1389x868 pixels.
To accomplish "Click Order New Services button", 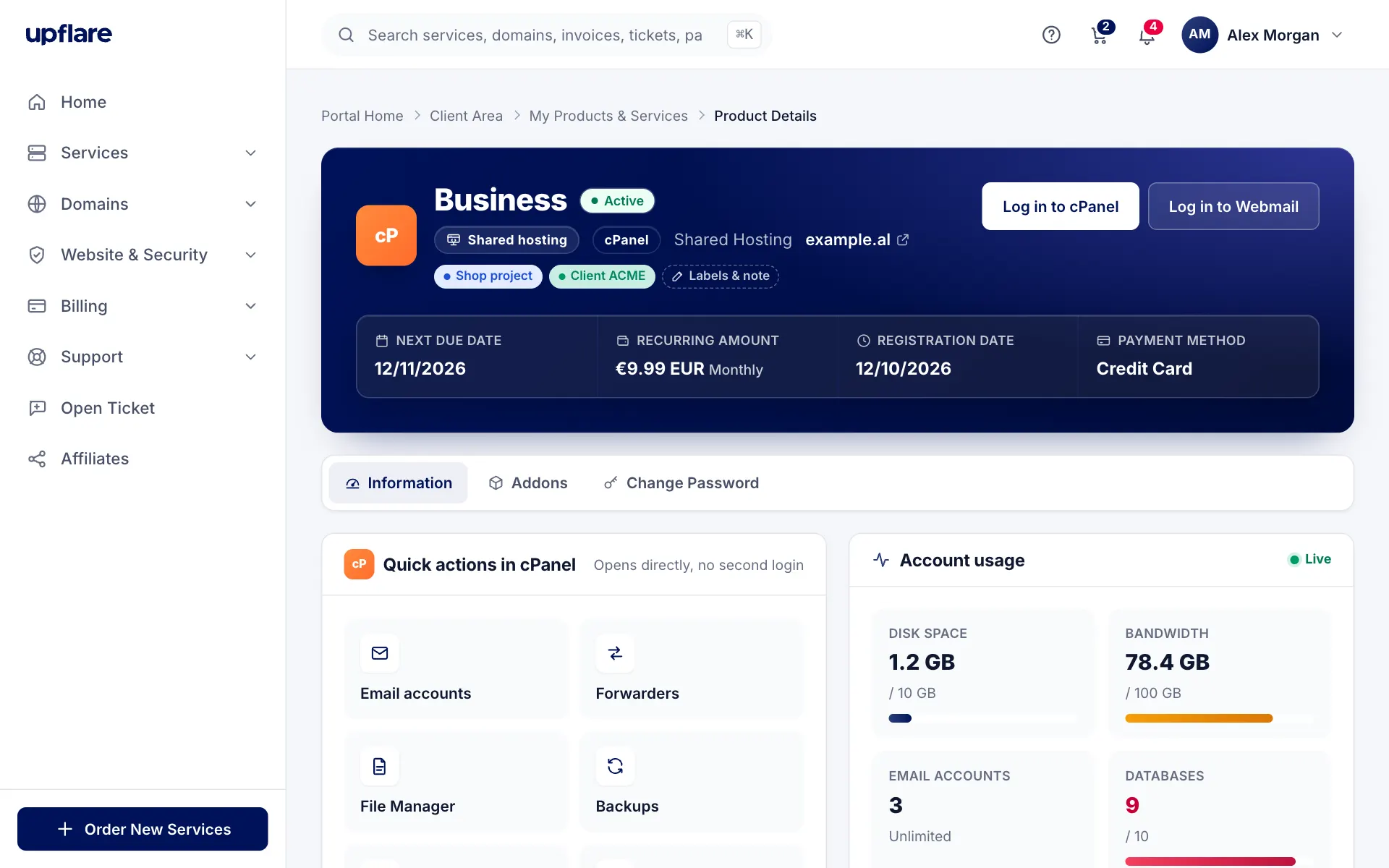I will (143, 829).
